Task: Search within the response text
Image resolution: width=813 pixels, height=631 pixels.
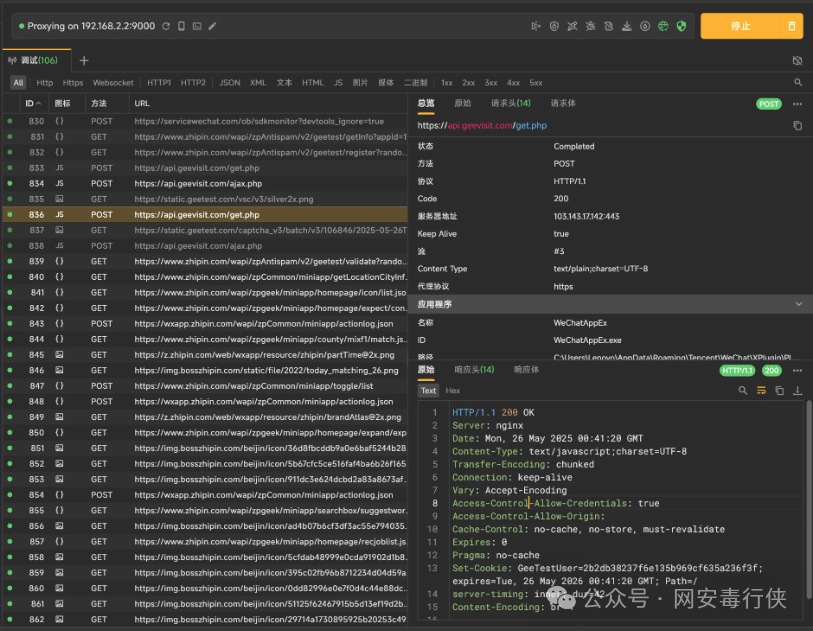Action: (x=743, y=390)
